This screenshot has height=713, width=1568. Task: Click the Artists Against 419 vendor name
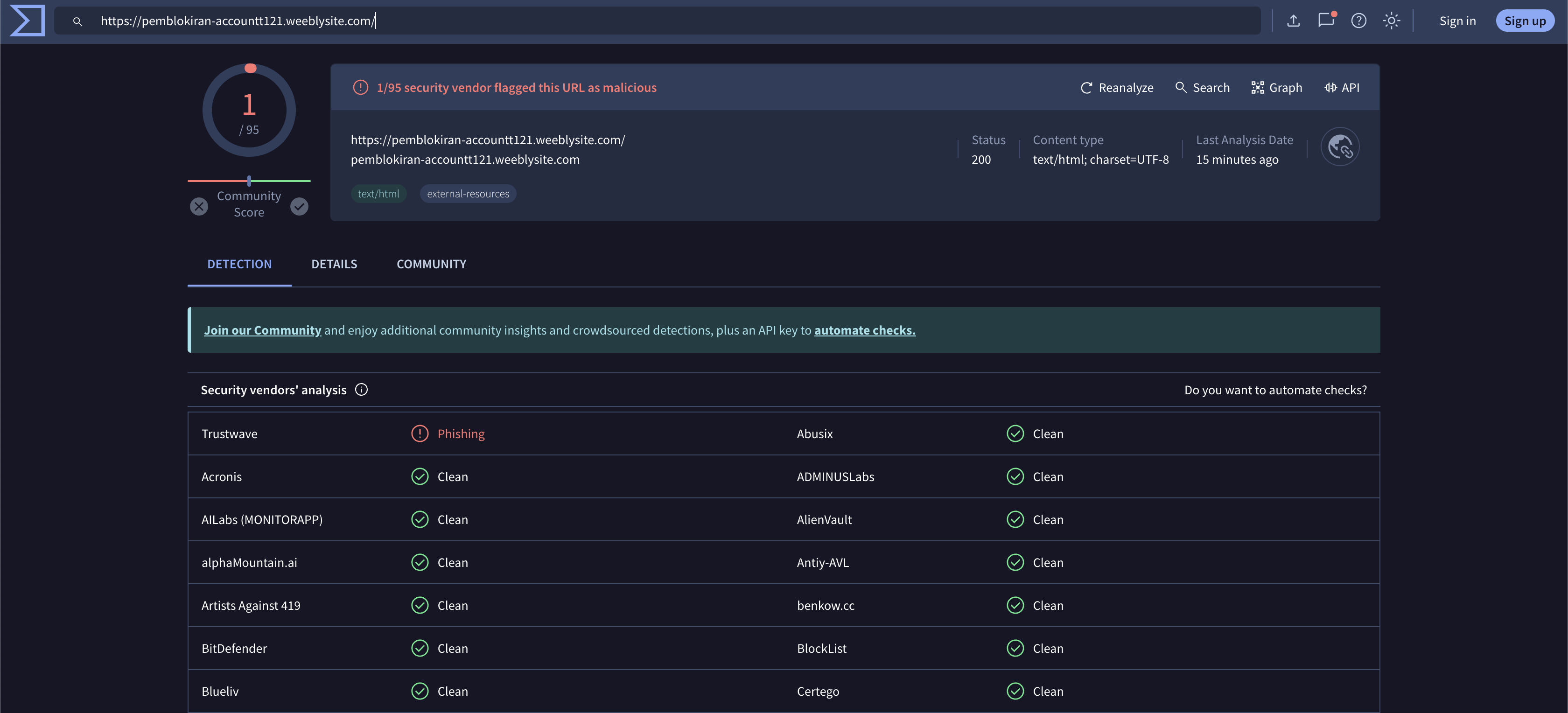tap(251, 605)
